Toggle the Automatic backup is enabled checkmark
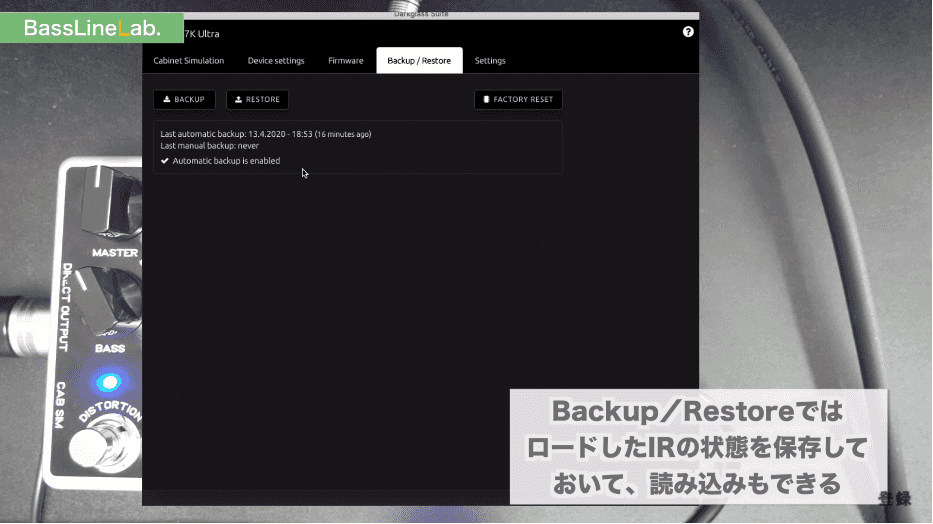933x524 pixels. tap(165, 161)
